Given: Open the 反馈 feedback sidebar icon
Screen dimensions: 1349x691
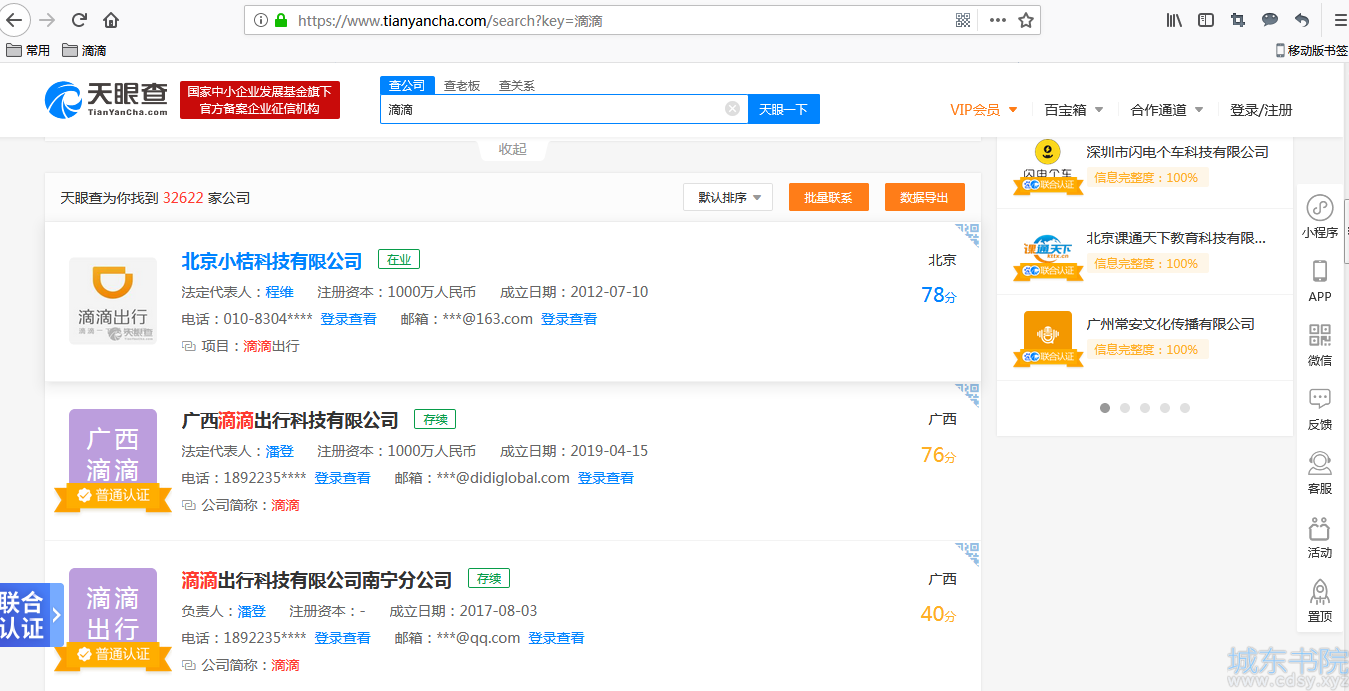Looking at the screenshot, I should pyautogui.click(x=1320, y=408).
